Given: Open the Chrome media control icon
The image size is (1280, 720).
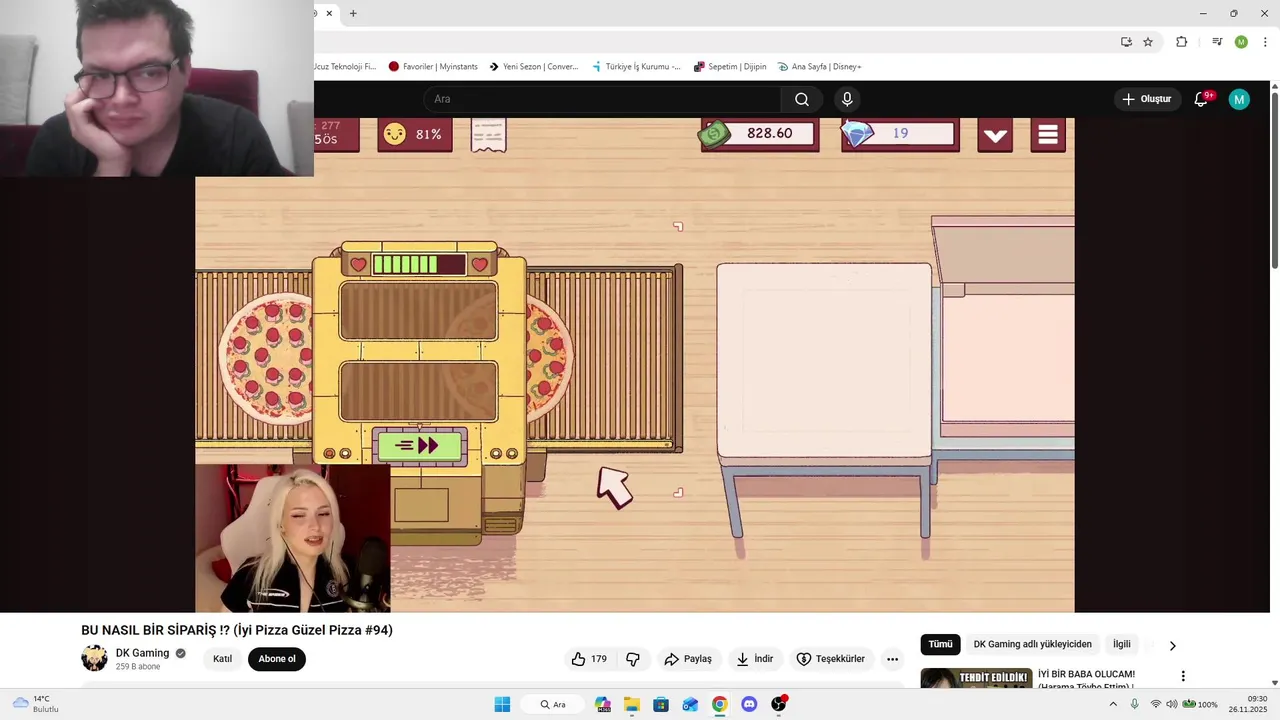Looking at the screenshot, I should click(x=1217, y=42).
